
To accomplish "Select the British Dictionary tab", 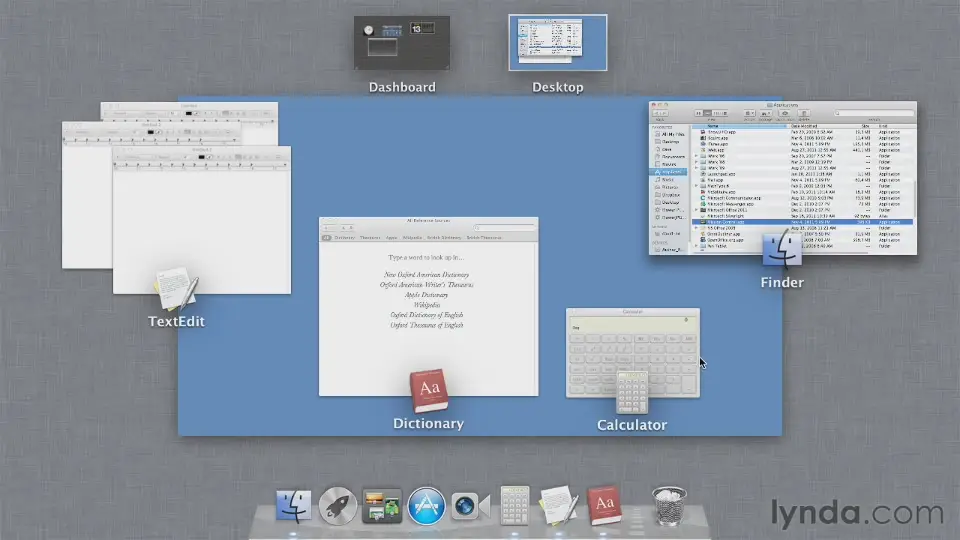I will 444,238.
